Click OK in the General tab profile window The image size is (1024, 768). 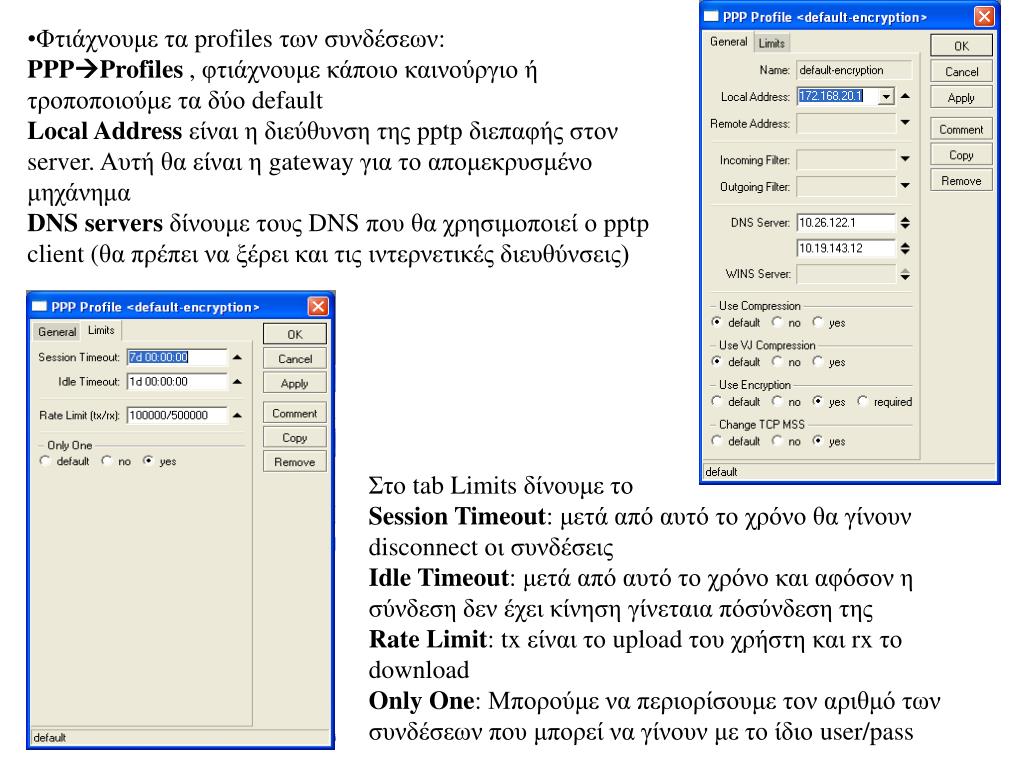(961, 46)
